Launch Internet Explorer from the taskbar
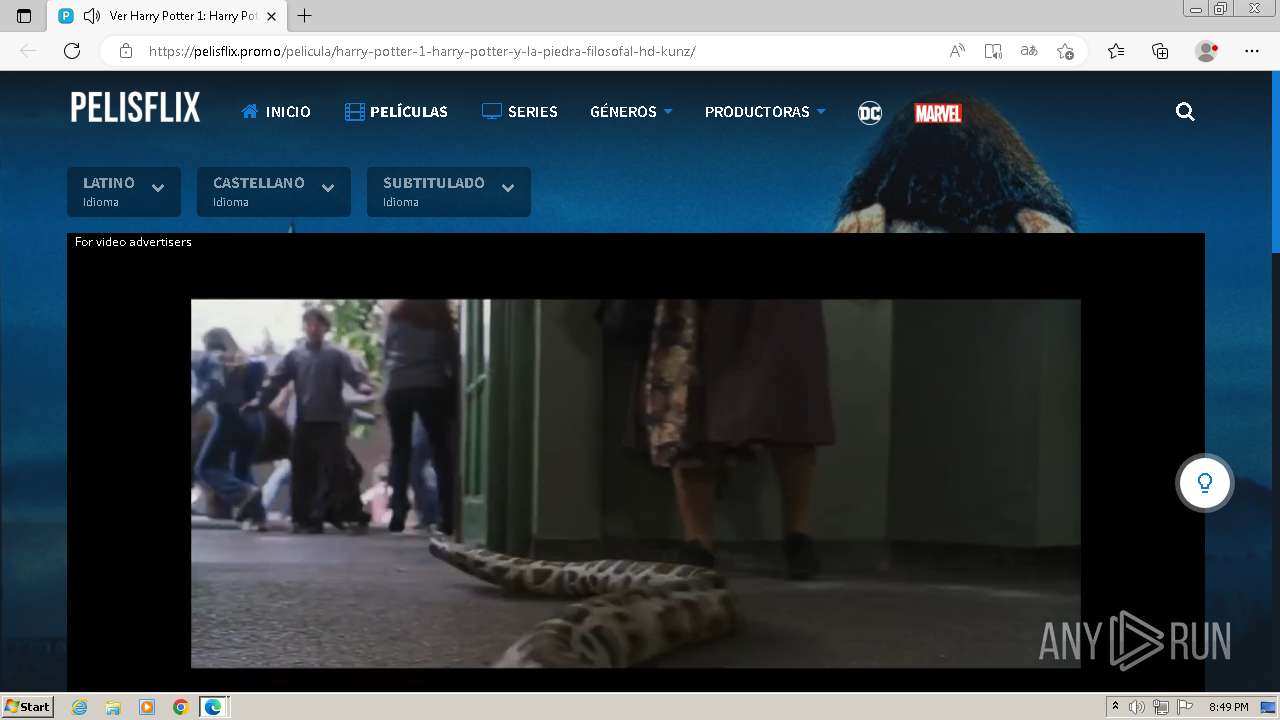Viewport: 1280px width, 720px height. [x=79, y=707]
